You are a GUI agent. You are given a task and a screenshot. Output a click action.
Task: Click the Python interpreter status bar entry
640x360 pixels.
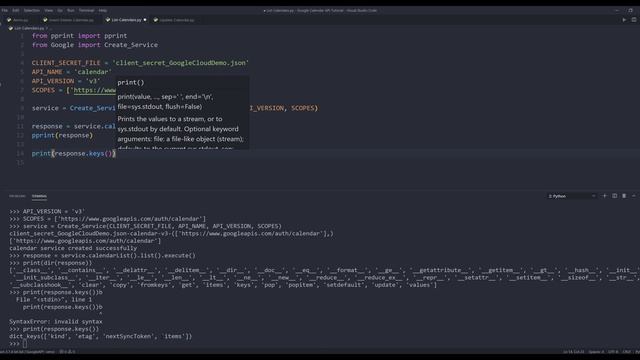click(27, 351)
